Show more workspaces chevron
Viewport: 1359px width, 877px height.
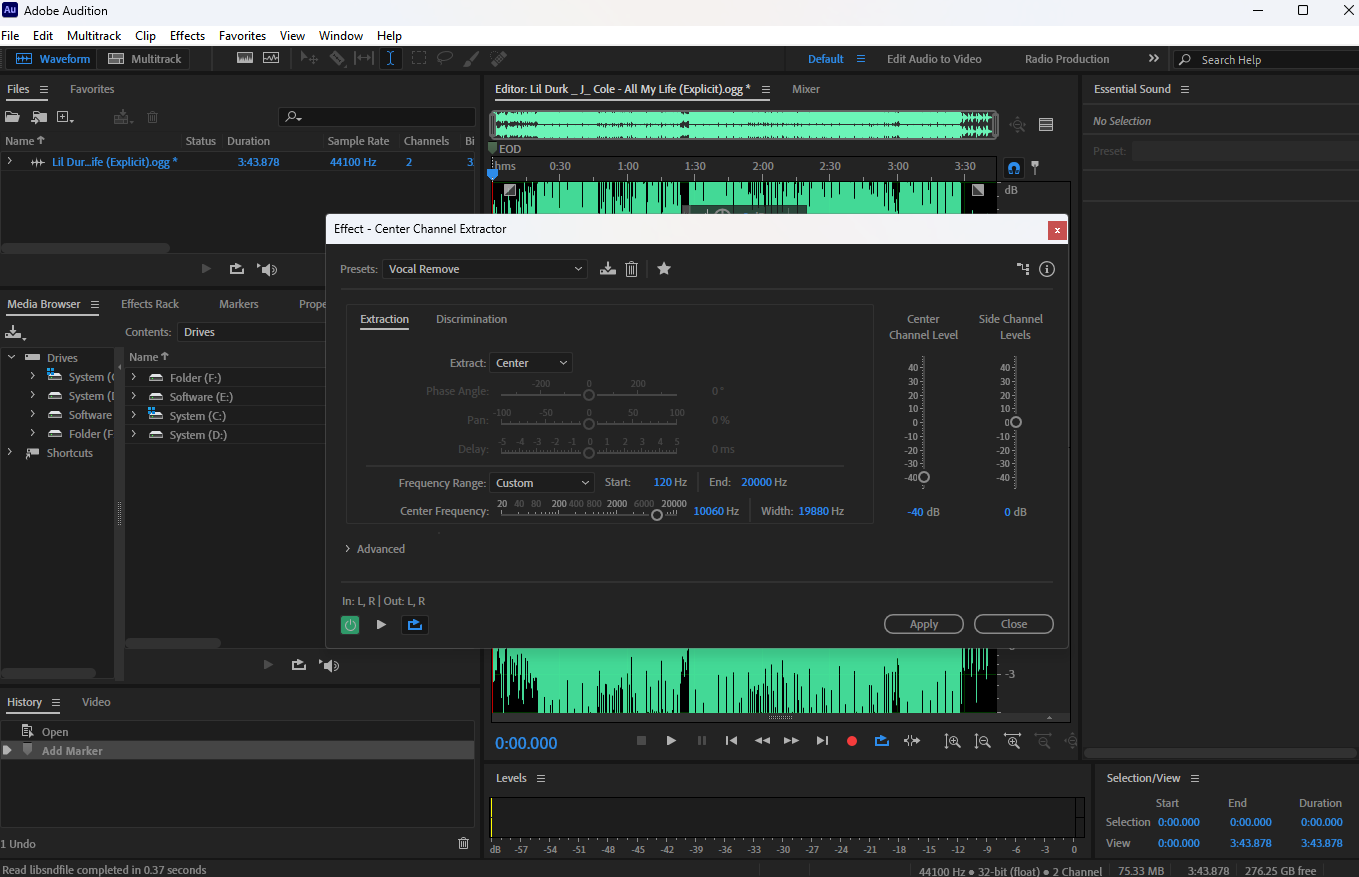pyautogui.click(x=1154, y=59)
